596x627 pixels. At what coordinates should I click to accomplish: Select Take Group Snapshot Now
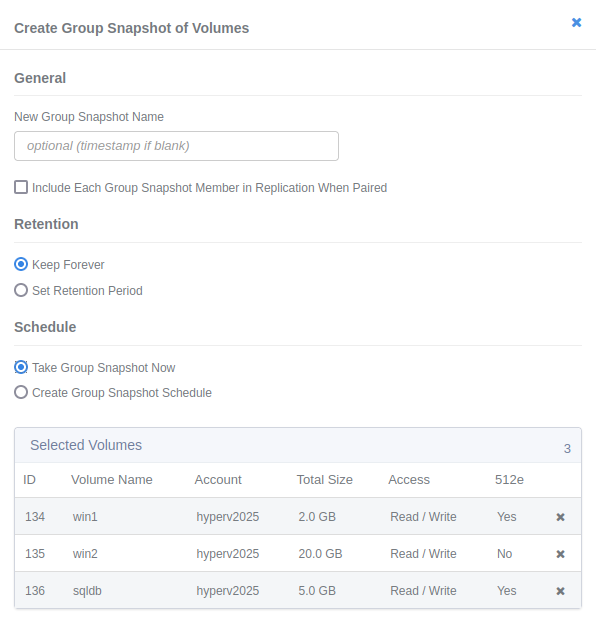pyautogui.click(x=21, y=367)
